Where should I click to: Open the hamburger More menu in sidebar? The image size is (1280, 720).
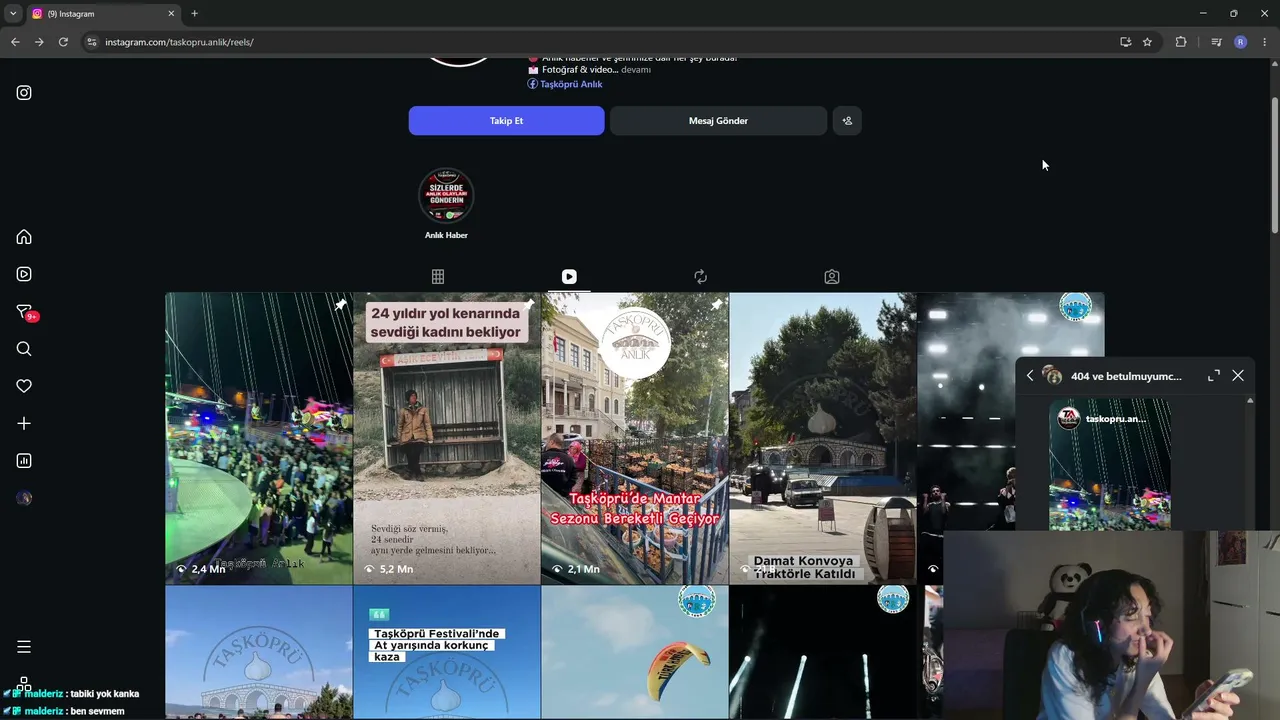pos(24,647)
